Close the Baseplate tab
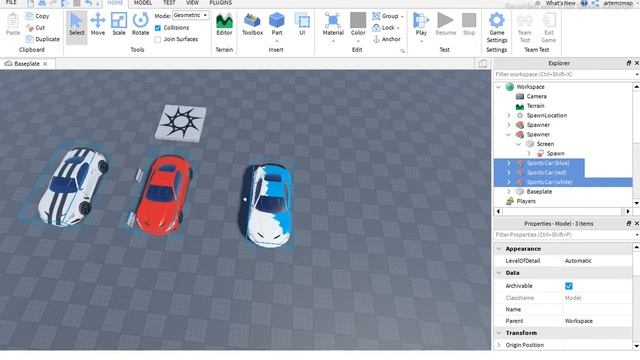Image resolution: width=640 pixels, height=360 pixels. 45,64
